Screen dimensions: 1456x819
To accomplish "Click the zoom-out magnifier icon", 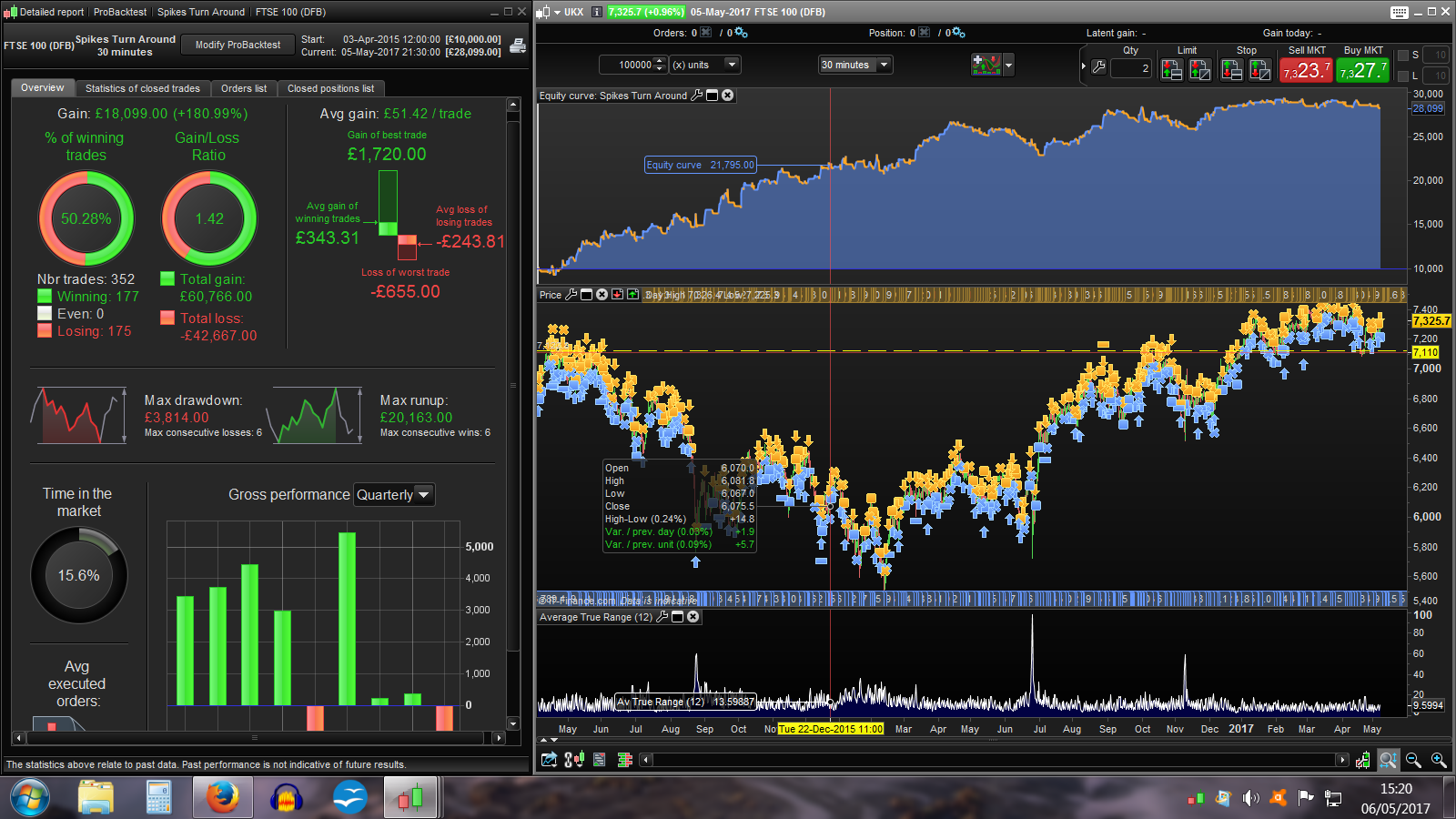I will (x=1413, y=759).
